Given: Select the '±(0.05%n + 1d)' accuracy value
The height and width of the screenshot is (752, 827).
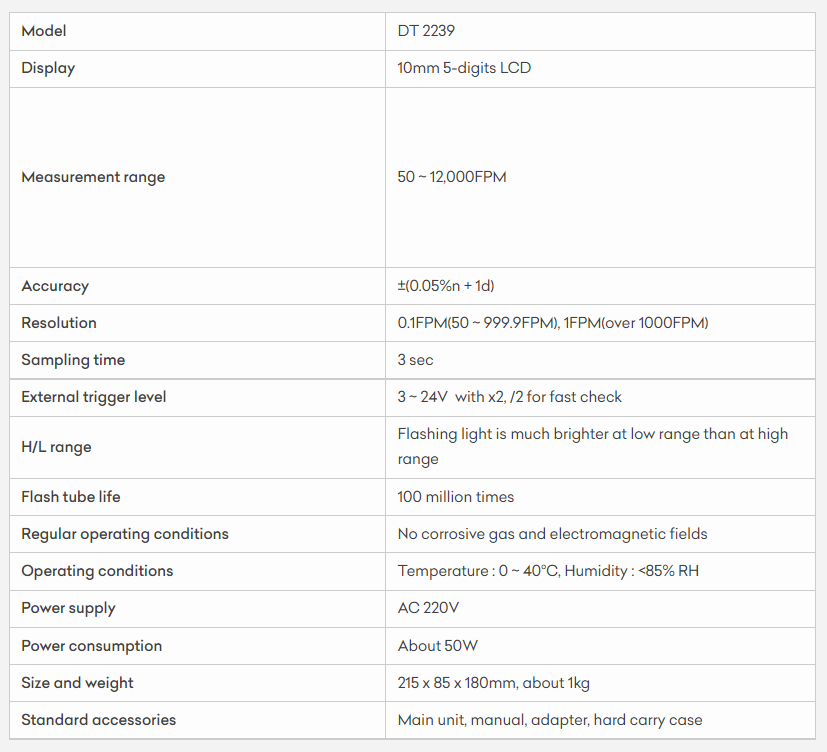Looking at the screenshot, I should (446, 286).
